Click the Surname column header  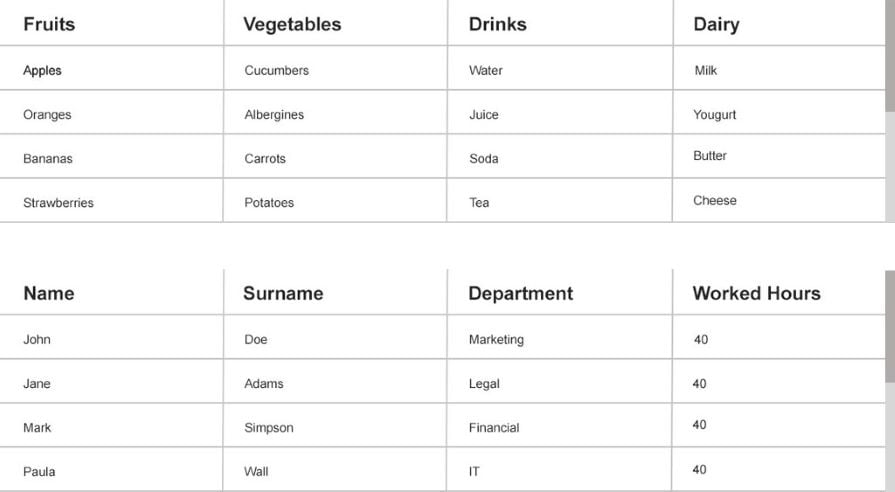(x=283, y=293)
